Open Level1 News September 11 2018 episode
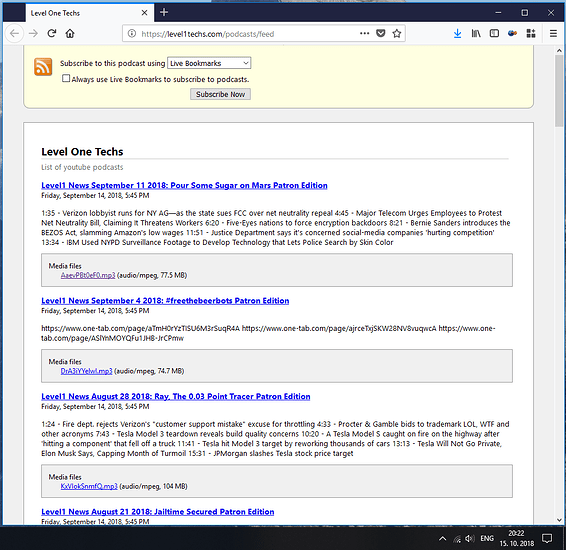 coord(184,185)
